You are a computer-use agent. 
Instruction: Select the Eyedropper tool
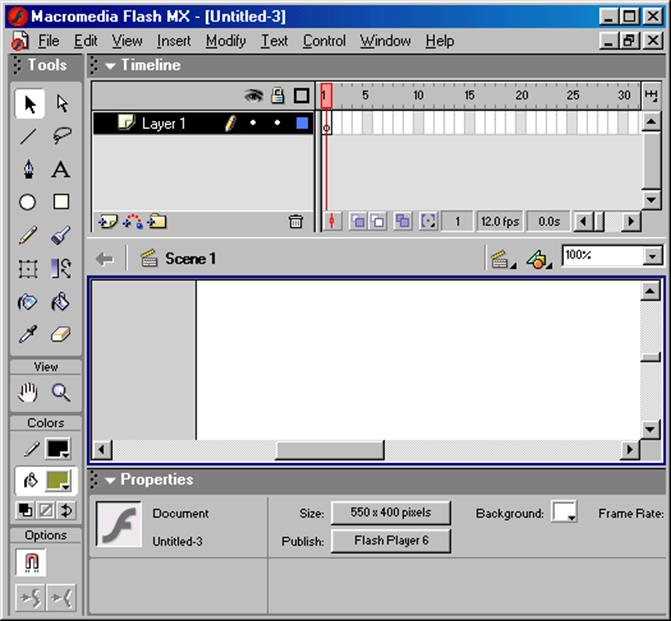pyautogui.click(x=28, y=335)
